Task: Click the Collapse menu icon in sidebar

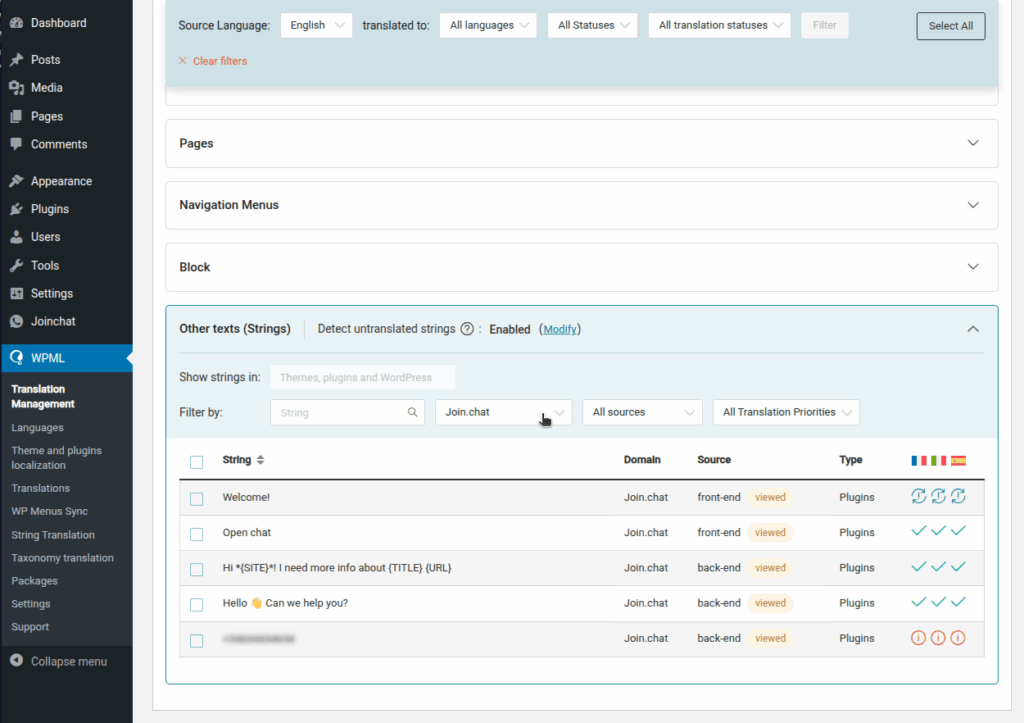Action: click(x=16, y=661)
